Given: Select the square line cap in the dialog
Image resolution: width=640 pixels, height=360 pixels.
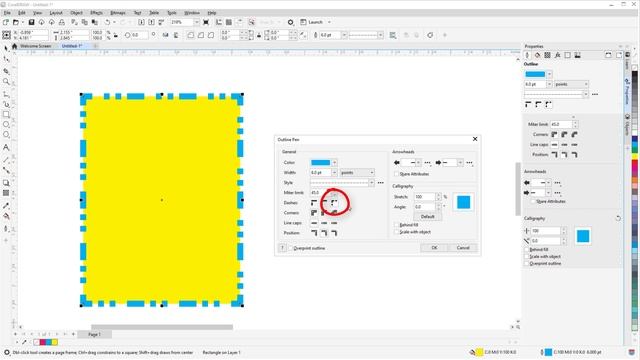Looking at the screenshot, I should pos(314,223).
